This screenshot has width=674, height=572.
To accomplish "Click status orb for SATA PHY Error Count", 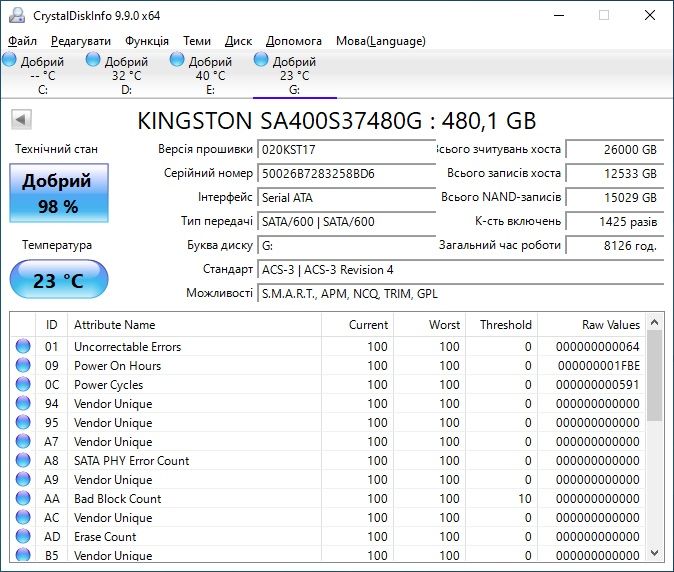I will [x=23, y=460].
